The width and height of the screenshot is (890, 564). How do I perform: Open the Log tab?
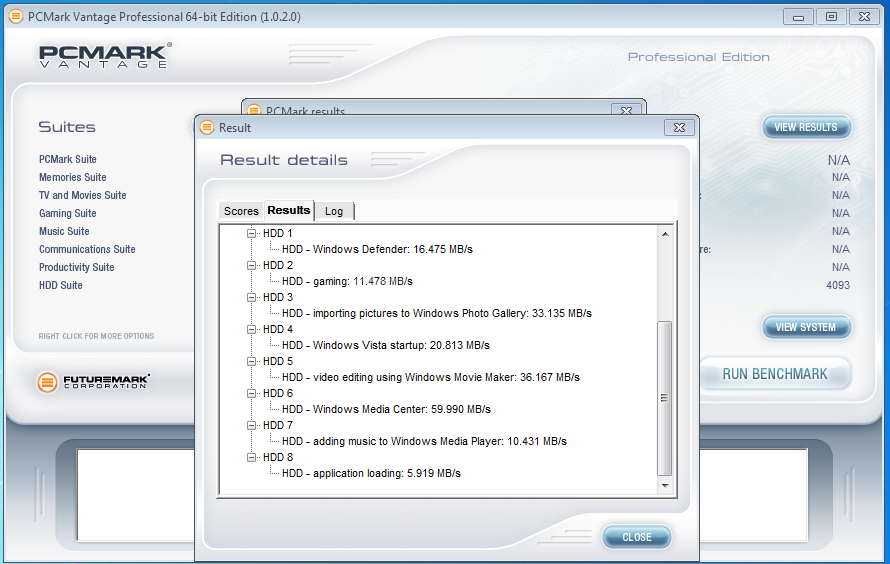click(x=334, y=211)
